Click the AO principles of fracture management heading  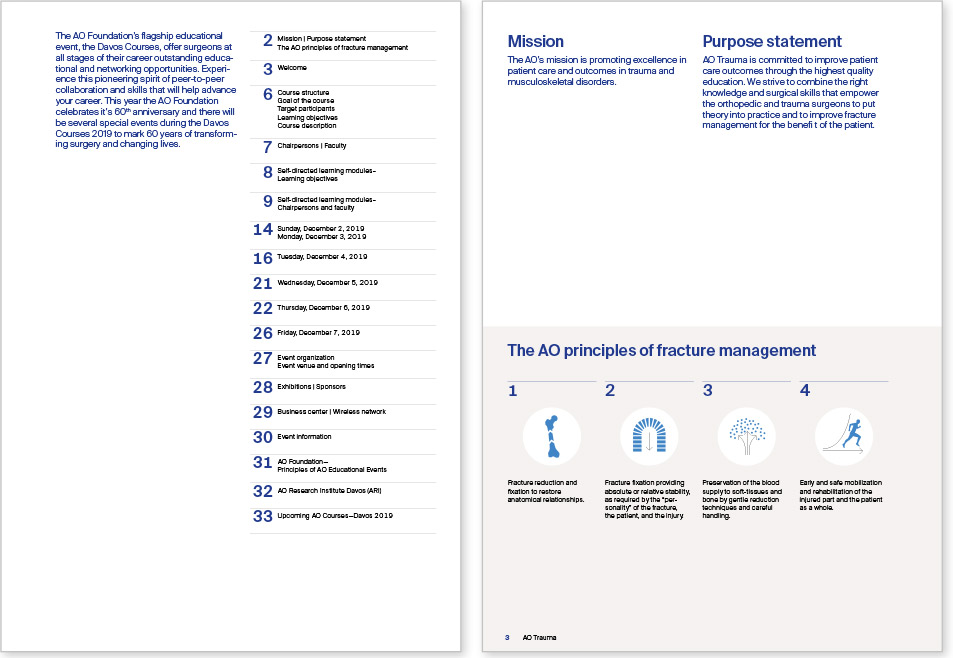coord(661,351)
